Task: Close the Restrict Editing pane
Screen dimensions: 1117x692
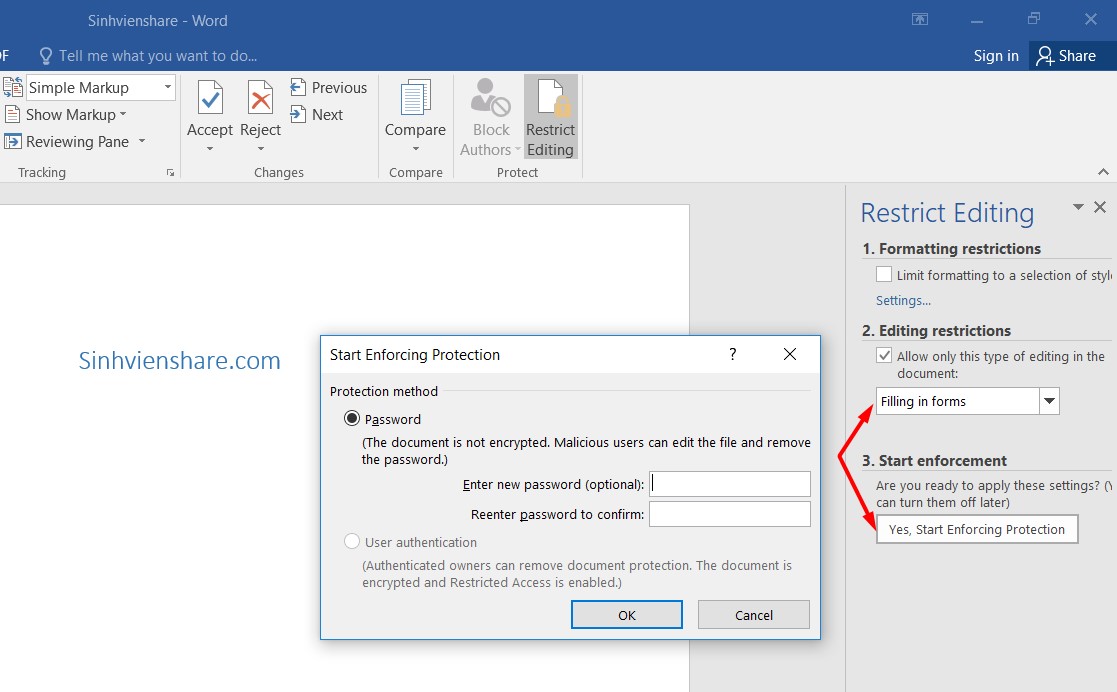Action: [x=1100, y=207]
